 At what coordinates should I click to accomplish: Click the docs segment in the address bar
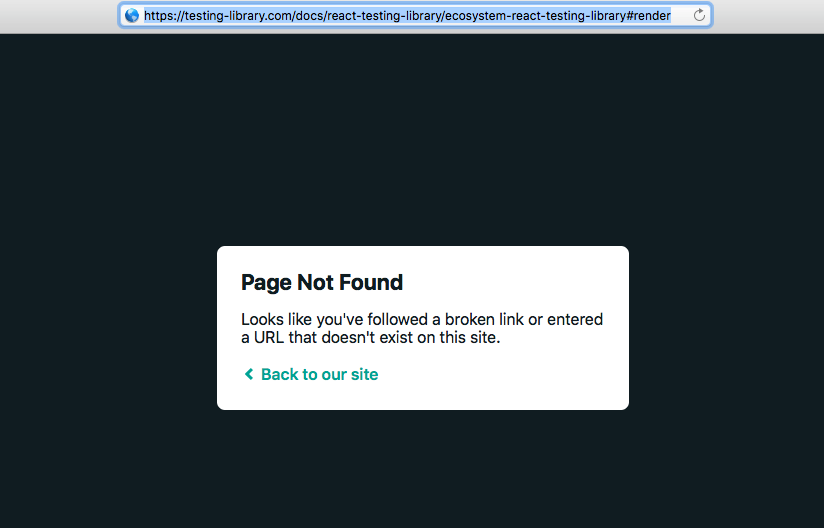pyautogui.click(x=309, y=16)
